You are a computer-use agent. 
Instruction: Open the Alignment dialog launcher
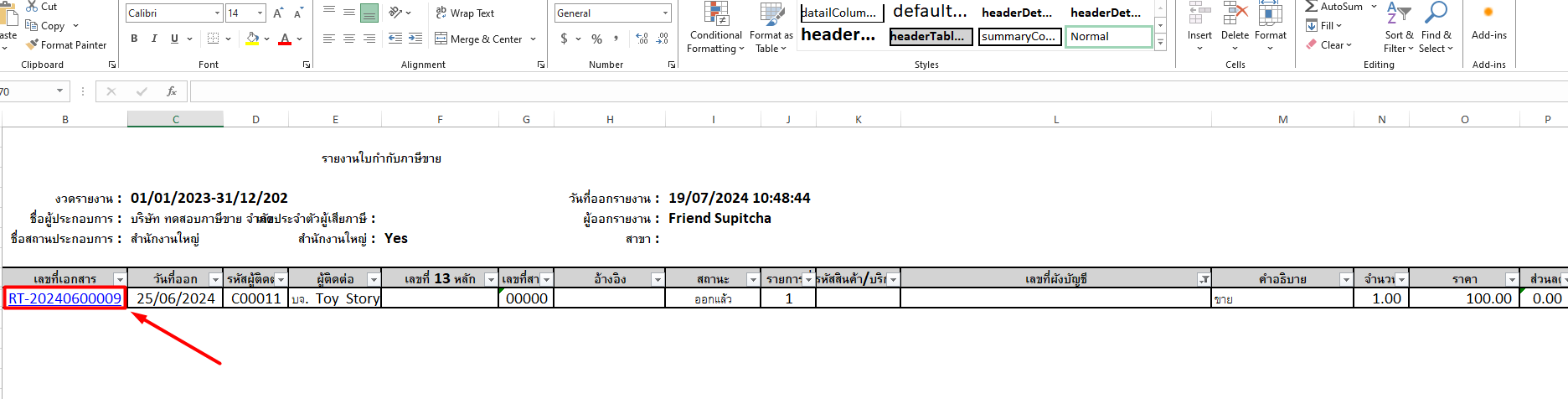coord(541,65)
